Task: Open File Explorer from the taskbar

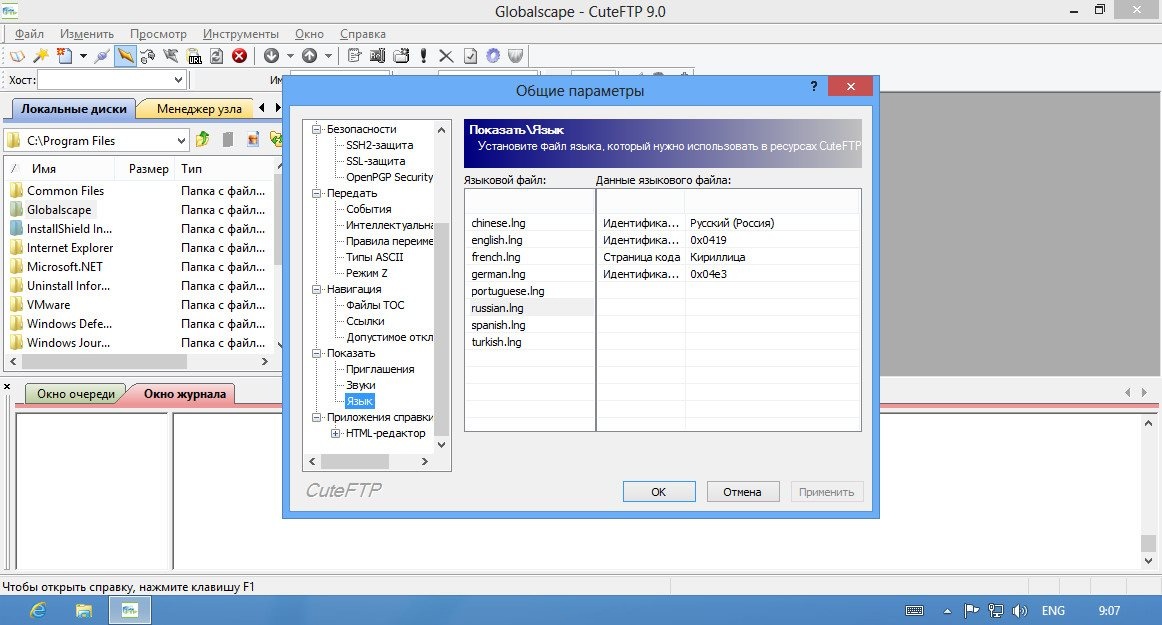Action: [84, 610]
